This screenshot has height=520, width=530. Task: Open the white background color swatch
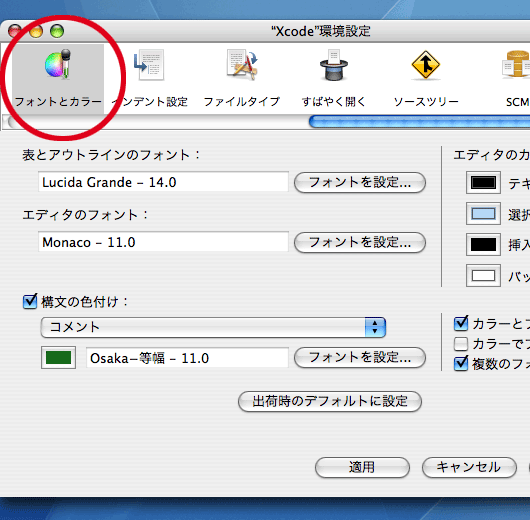pos(483,276)
